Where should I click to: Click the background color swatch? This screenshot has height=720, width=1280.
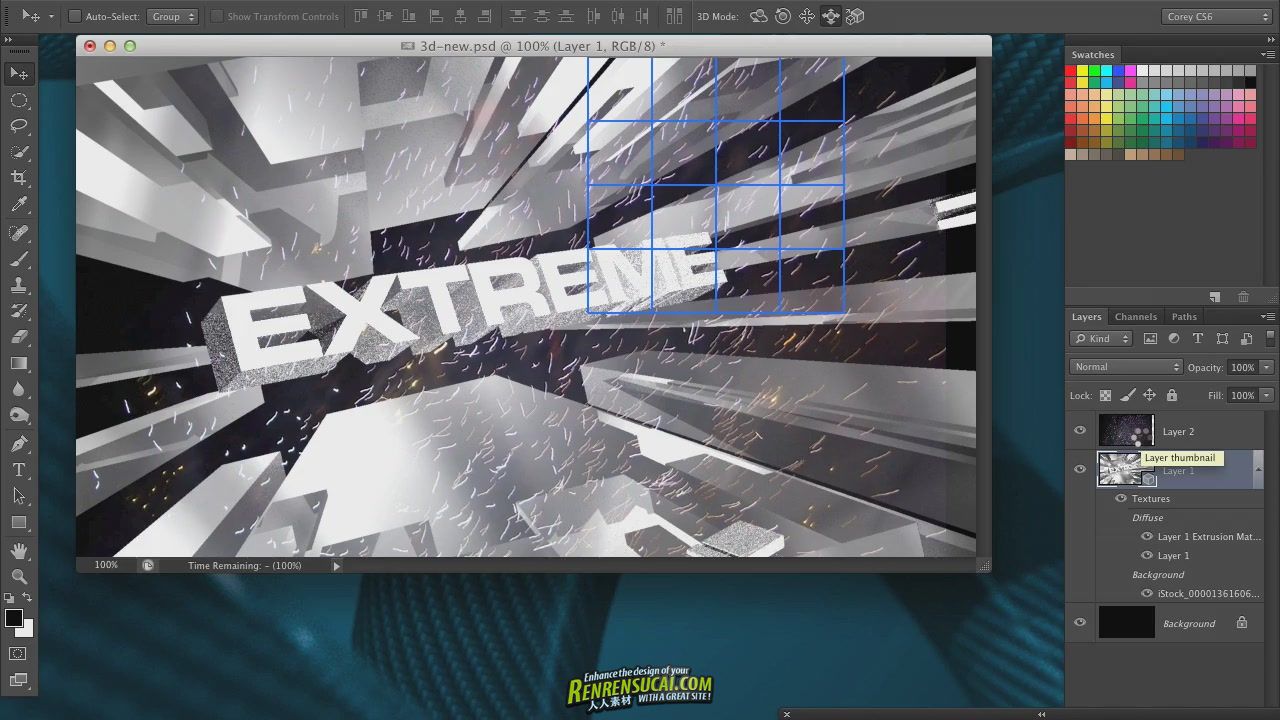[27, 630]
